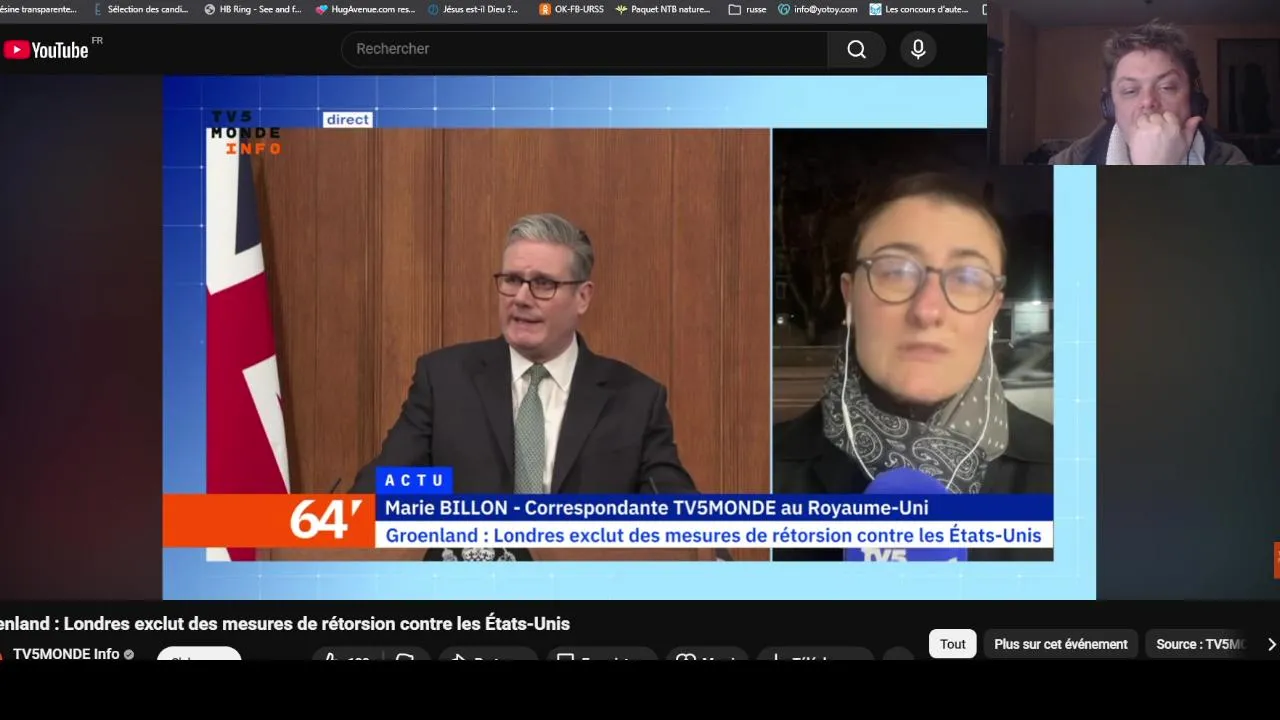Viewport: 1280px width, 720px height.
Task: Click the video title about Groenland
Action: pos(285,624)
